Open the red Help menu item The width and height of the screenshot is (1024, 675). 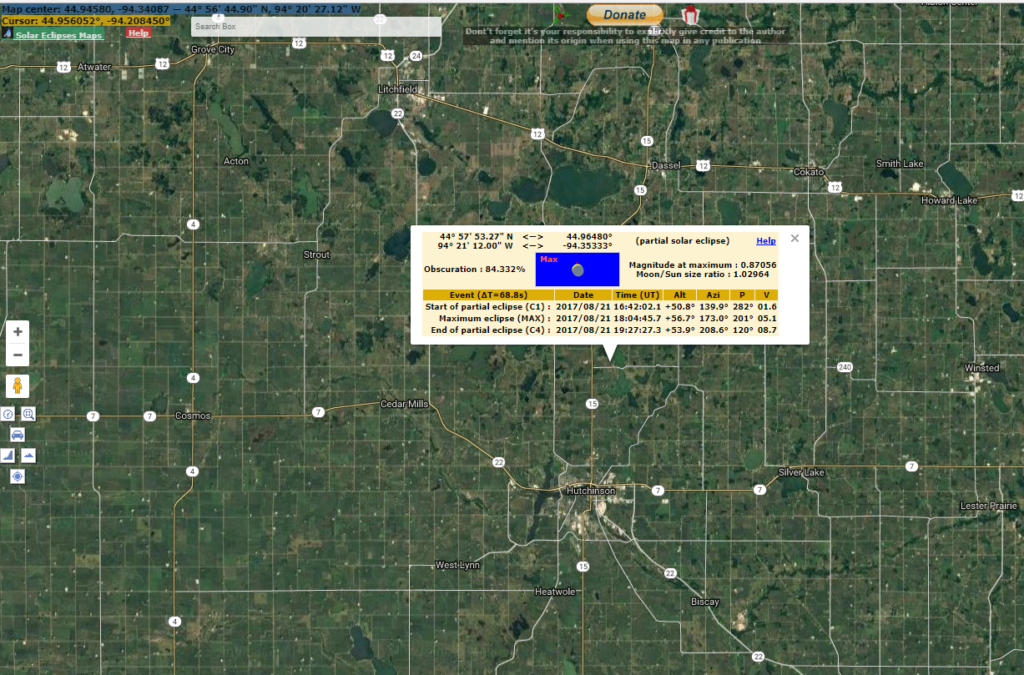[x=138, y=34]
